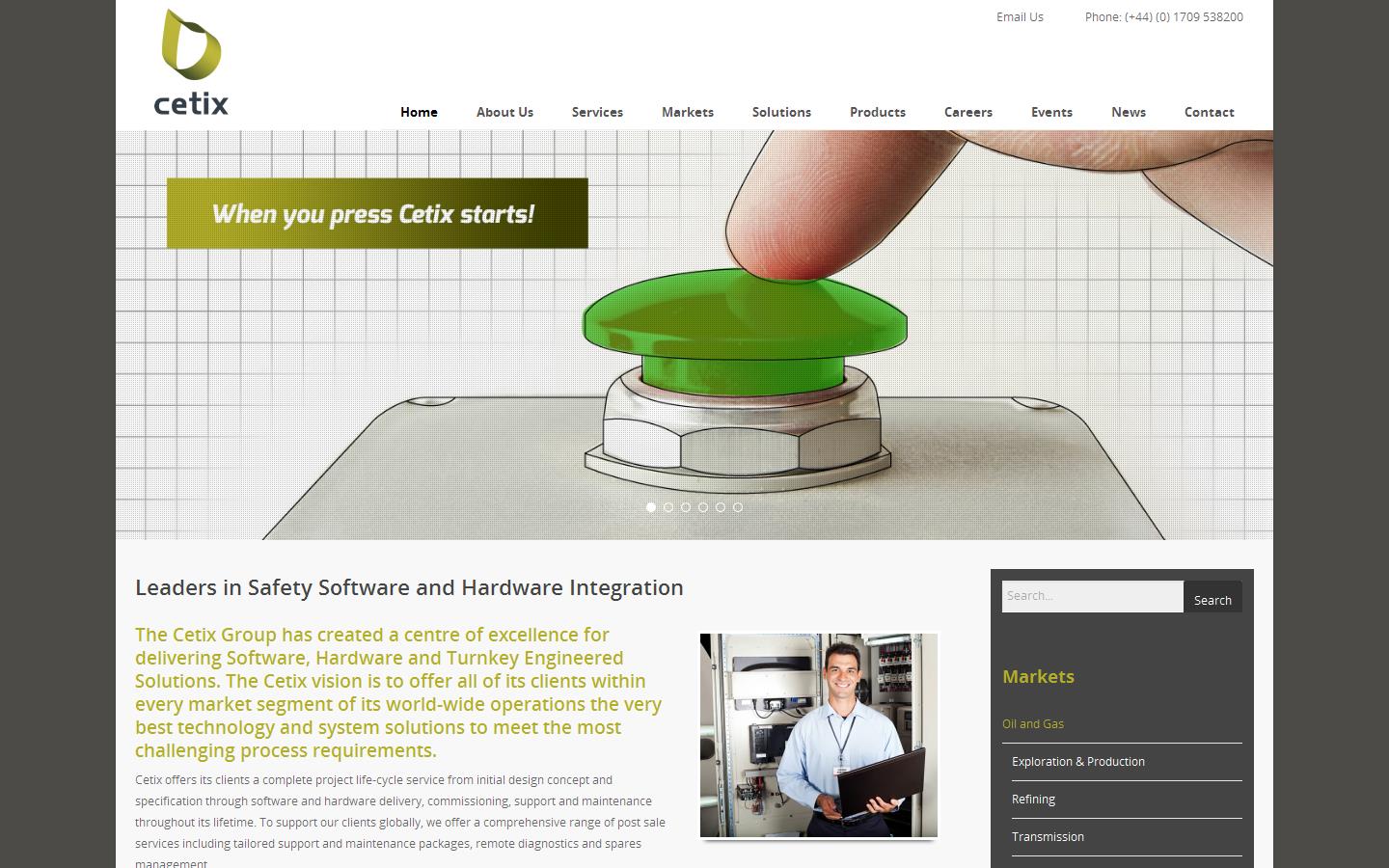Open the Solutions page

[781, 112]
